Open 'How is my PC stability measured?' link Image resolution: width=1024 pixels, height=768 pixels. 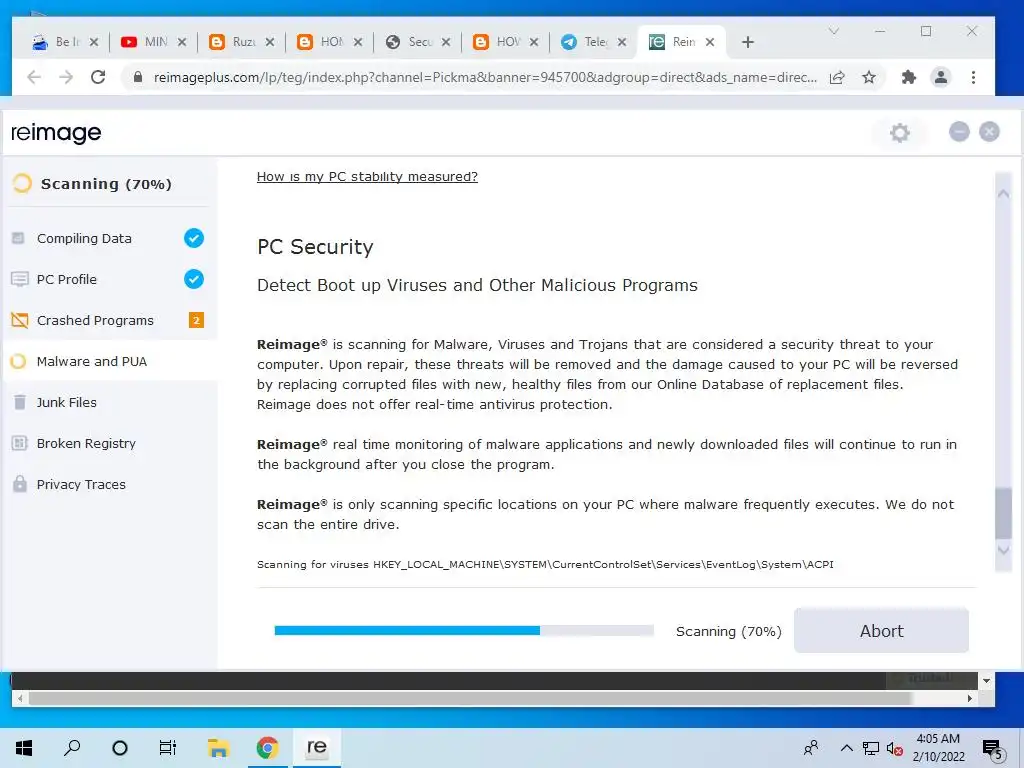tap(367, 176)
